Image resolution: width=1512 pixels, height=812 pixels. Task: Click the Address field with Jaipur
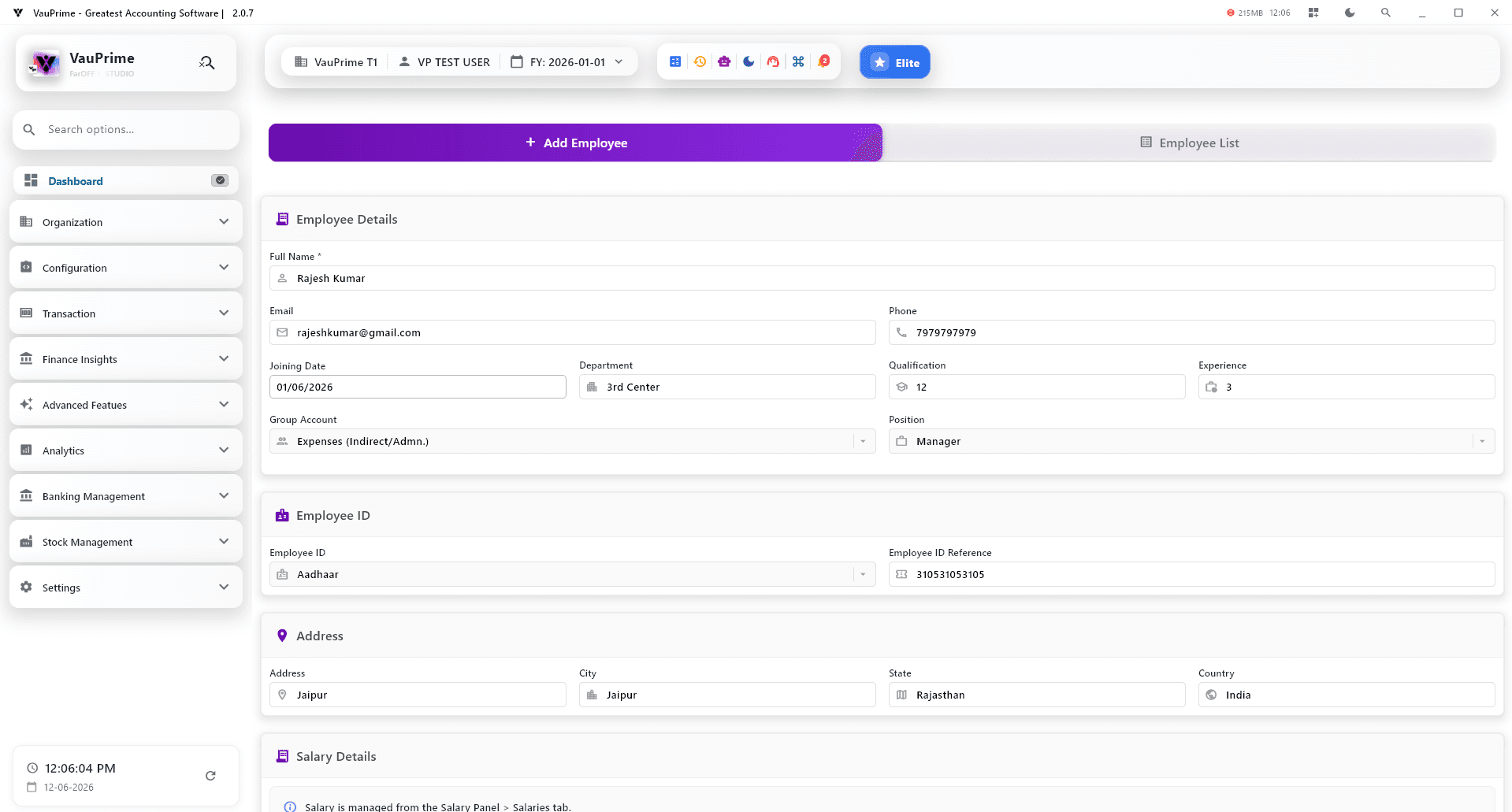tap(418, 695)
